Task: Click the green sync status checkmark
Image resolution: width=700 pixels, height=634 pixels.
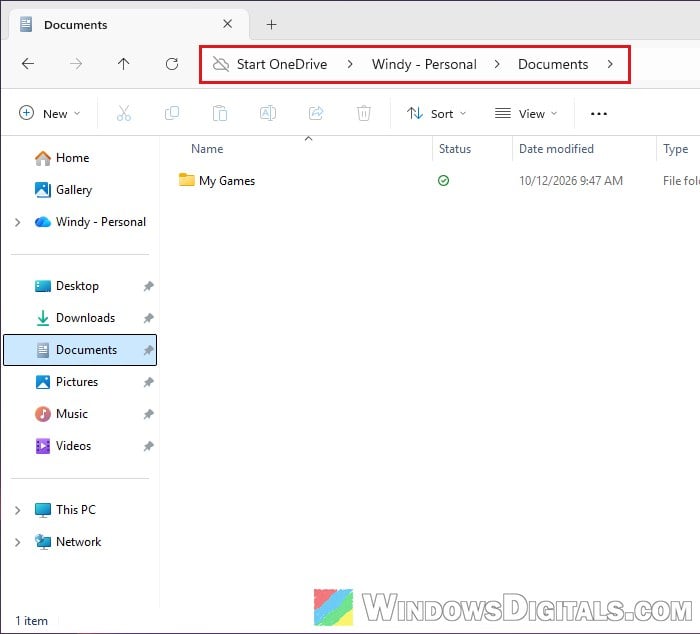Action: [x=443, y=181]
